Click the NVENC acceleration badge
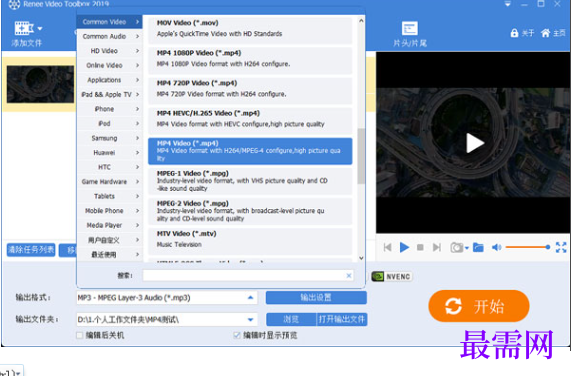This screenshot has width=572, height=376. (x=392, y=276)
